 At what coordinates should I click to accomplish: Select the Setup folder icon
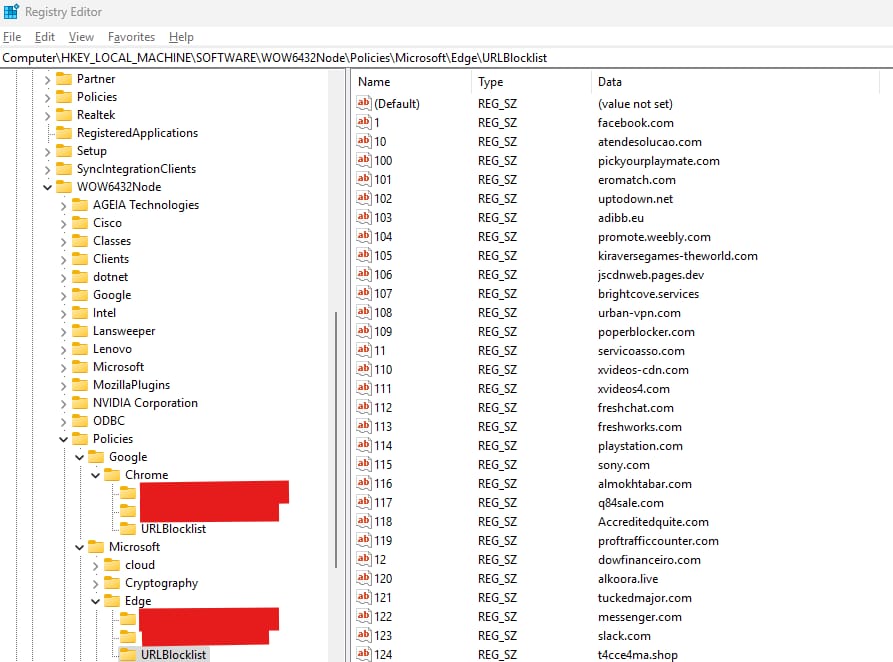pos(64,151)
